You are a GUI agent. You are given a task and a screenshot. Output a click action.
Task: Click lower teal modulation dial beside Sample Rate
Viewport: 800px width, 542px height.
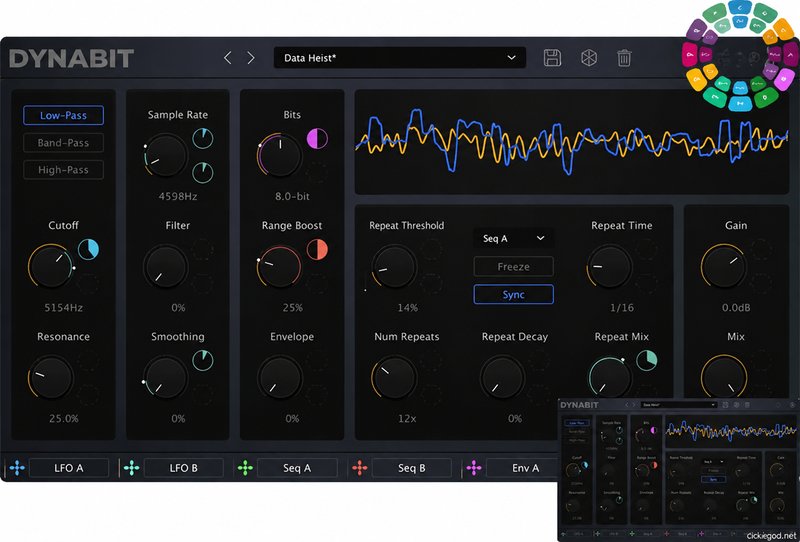tap(203, 173)
